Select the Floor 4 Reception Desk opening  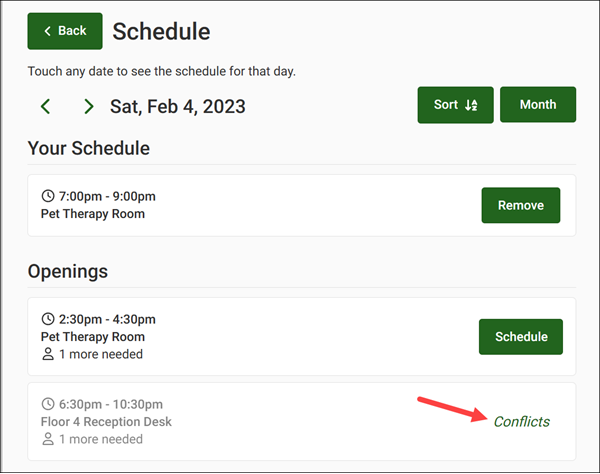coord(106,421)
